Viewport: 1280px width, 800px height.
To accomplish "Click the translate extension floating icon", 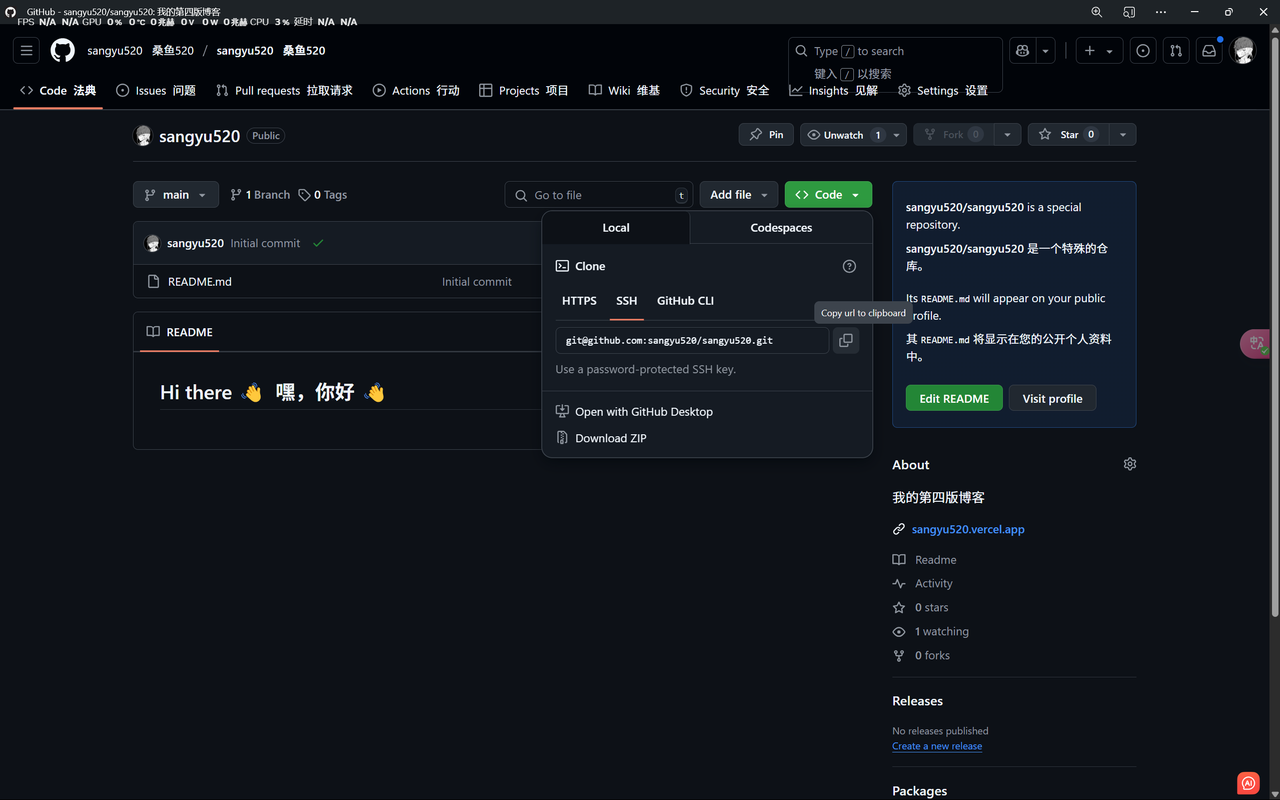I will tap(1256, 344).
